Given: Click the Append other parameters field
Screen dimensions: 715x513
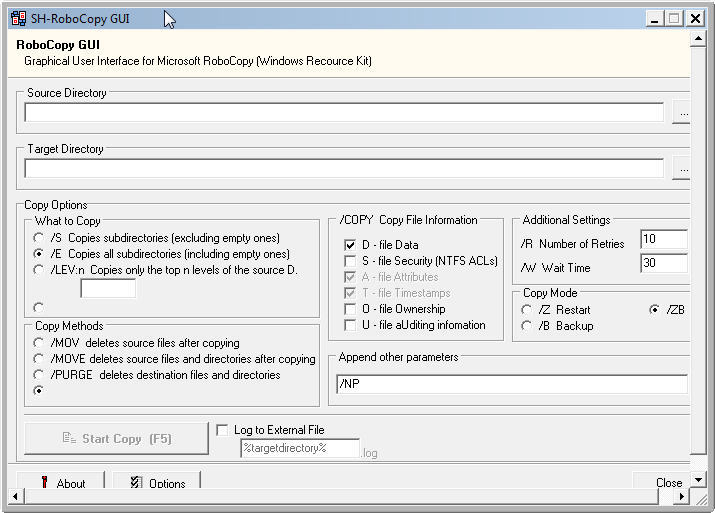Looking at the screenshot, I should pos(511,384).
